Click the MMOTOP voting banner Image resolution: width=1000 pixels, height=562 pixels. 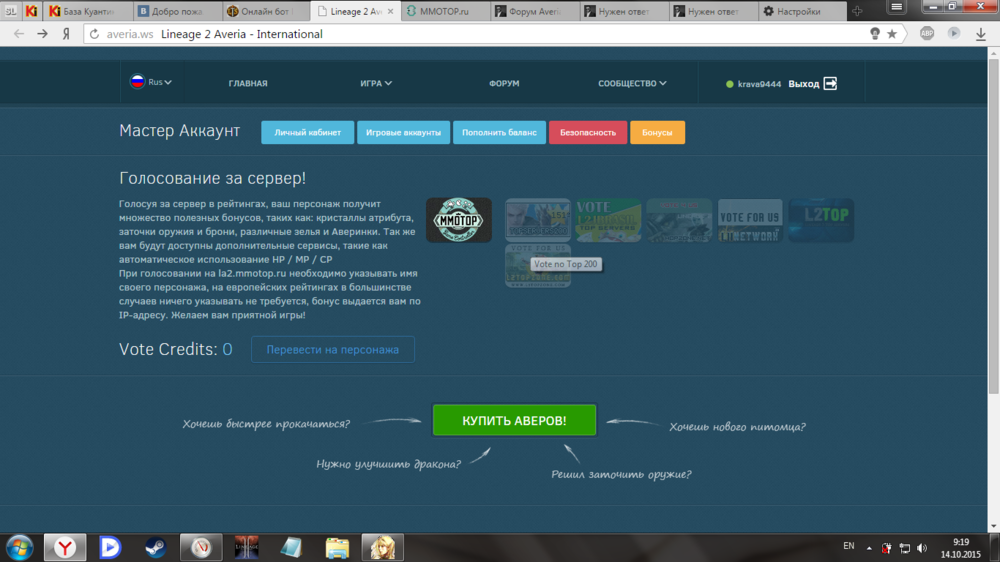[458, 220]
